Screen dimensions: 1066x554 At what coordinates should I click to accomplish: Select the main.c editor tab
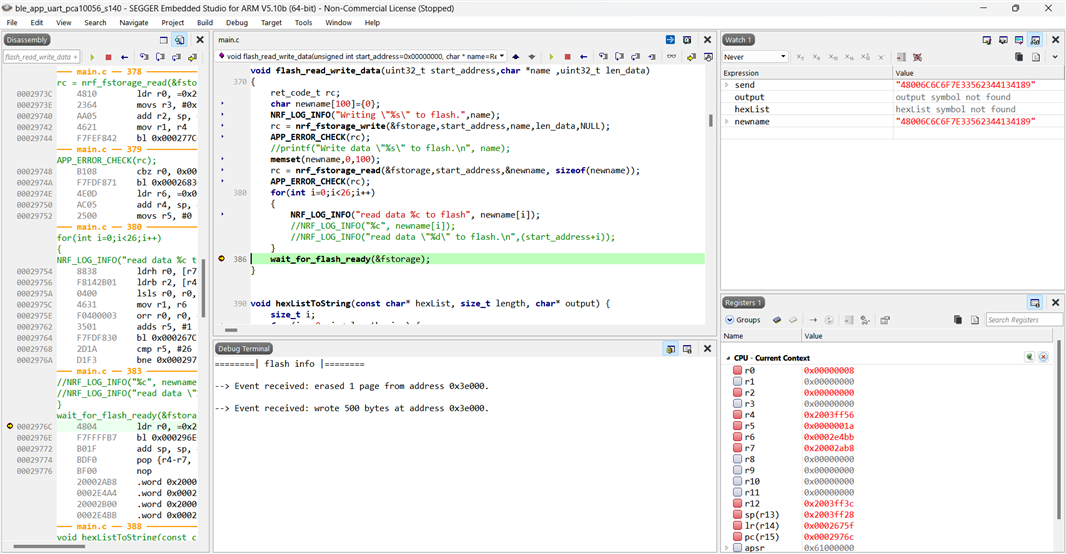pyautogui.click(x=229, y=40)
